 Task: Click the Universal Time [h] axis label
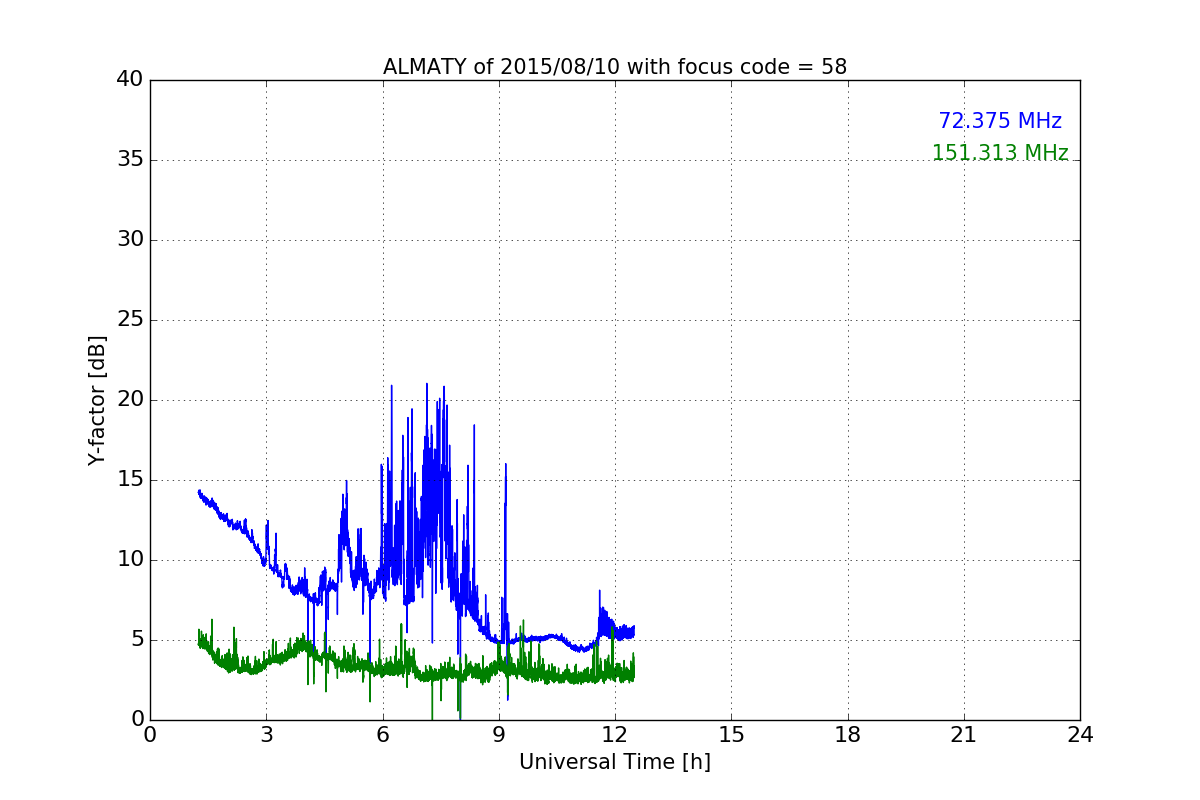[x=614, y=762]
